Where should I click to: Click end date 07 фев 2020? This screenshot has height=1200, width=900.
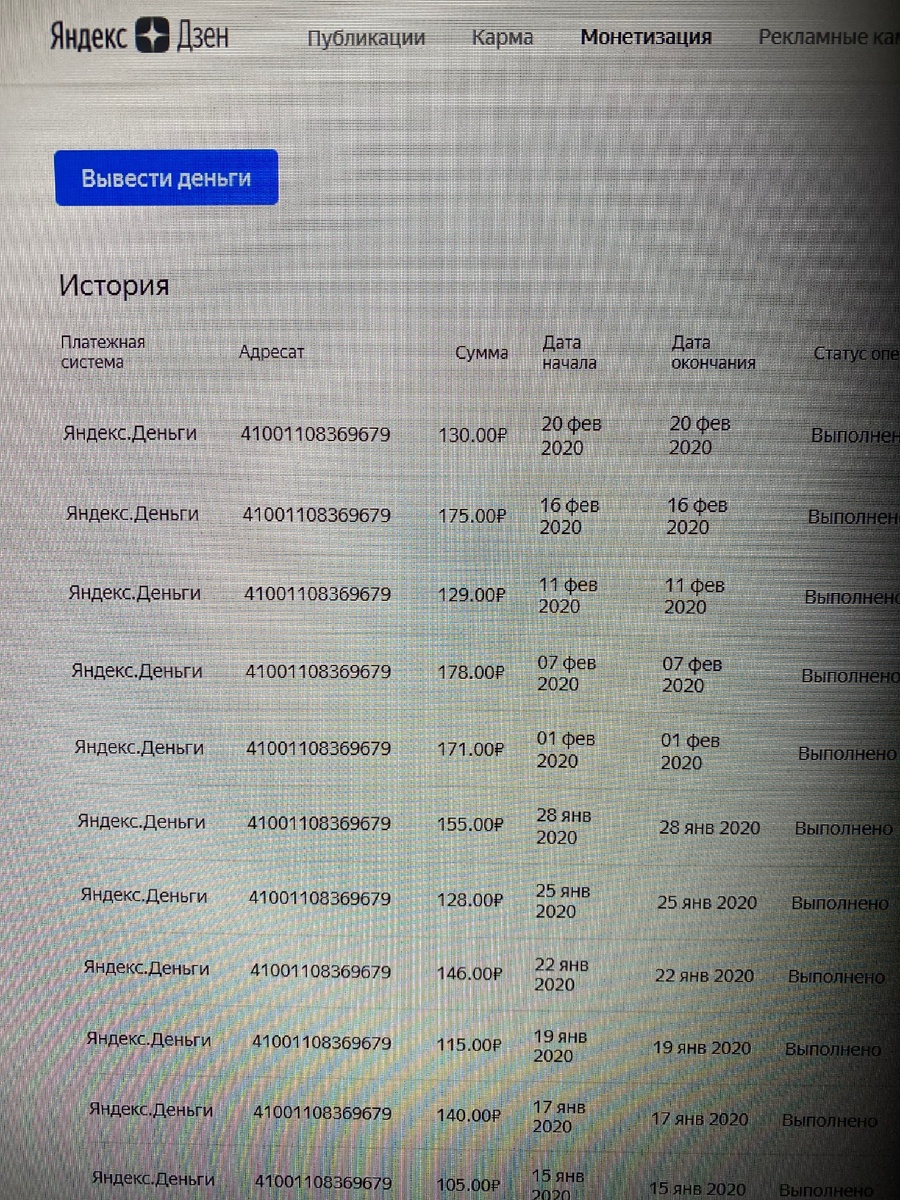691,674
